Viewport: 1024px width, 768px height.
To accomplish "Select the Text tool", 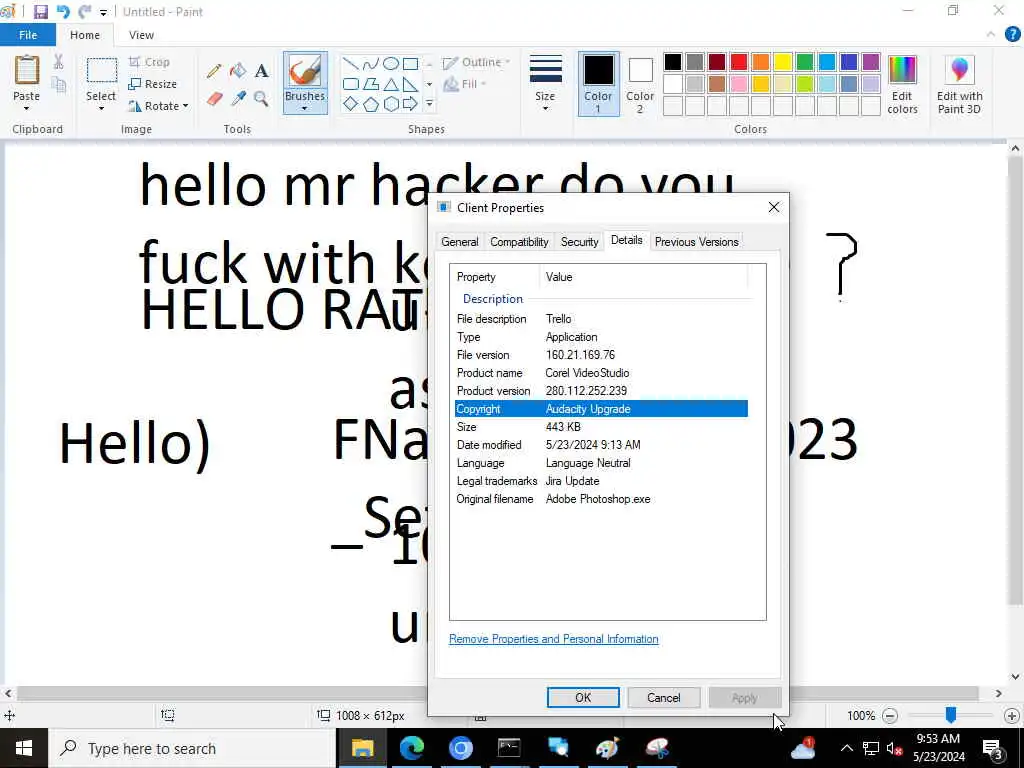I will click(x=262, y=71).
